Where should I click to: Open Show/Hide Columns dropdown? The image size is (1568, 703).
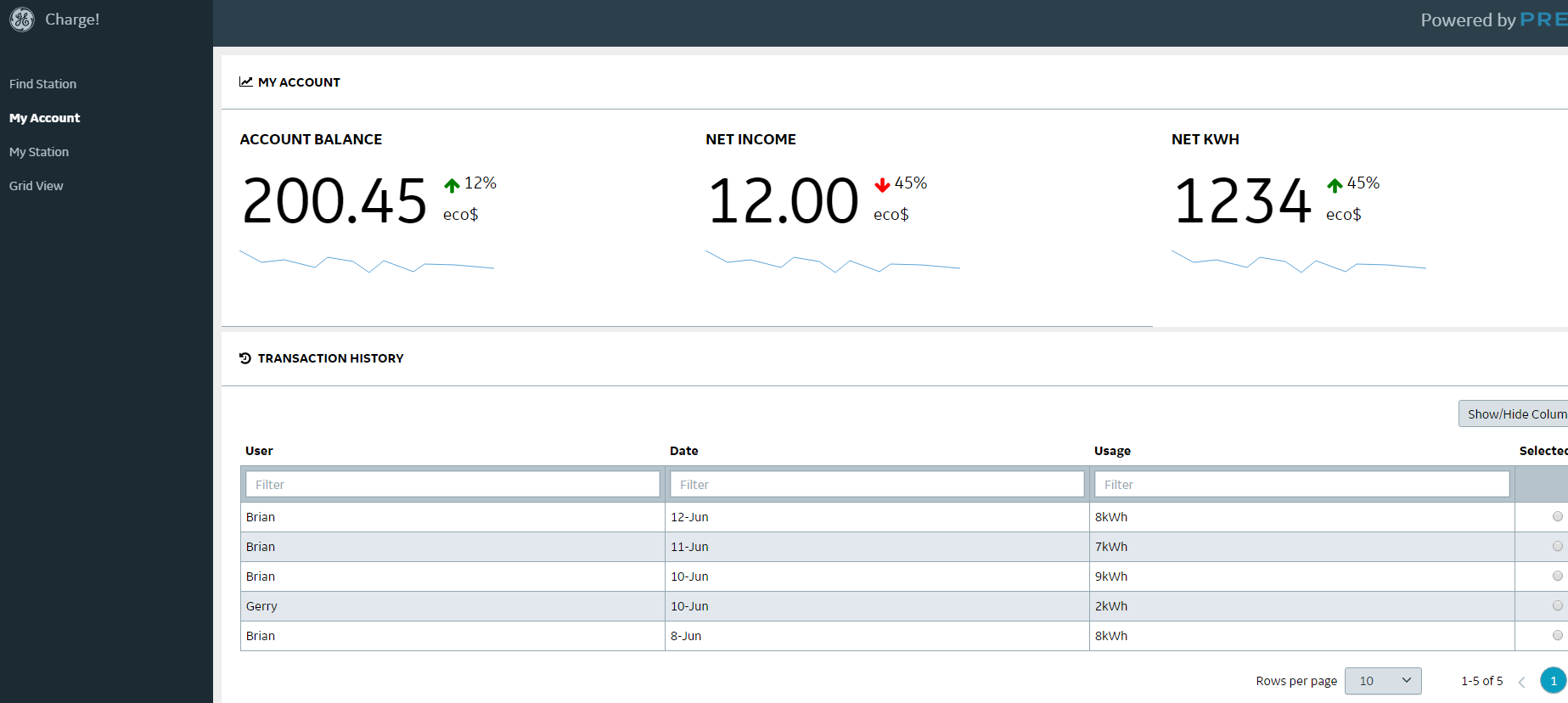pos(1514,413)
